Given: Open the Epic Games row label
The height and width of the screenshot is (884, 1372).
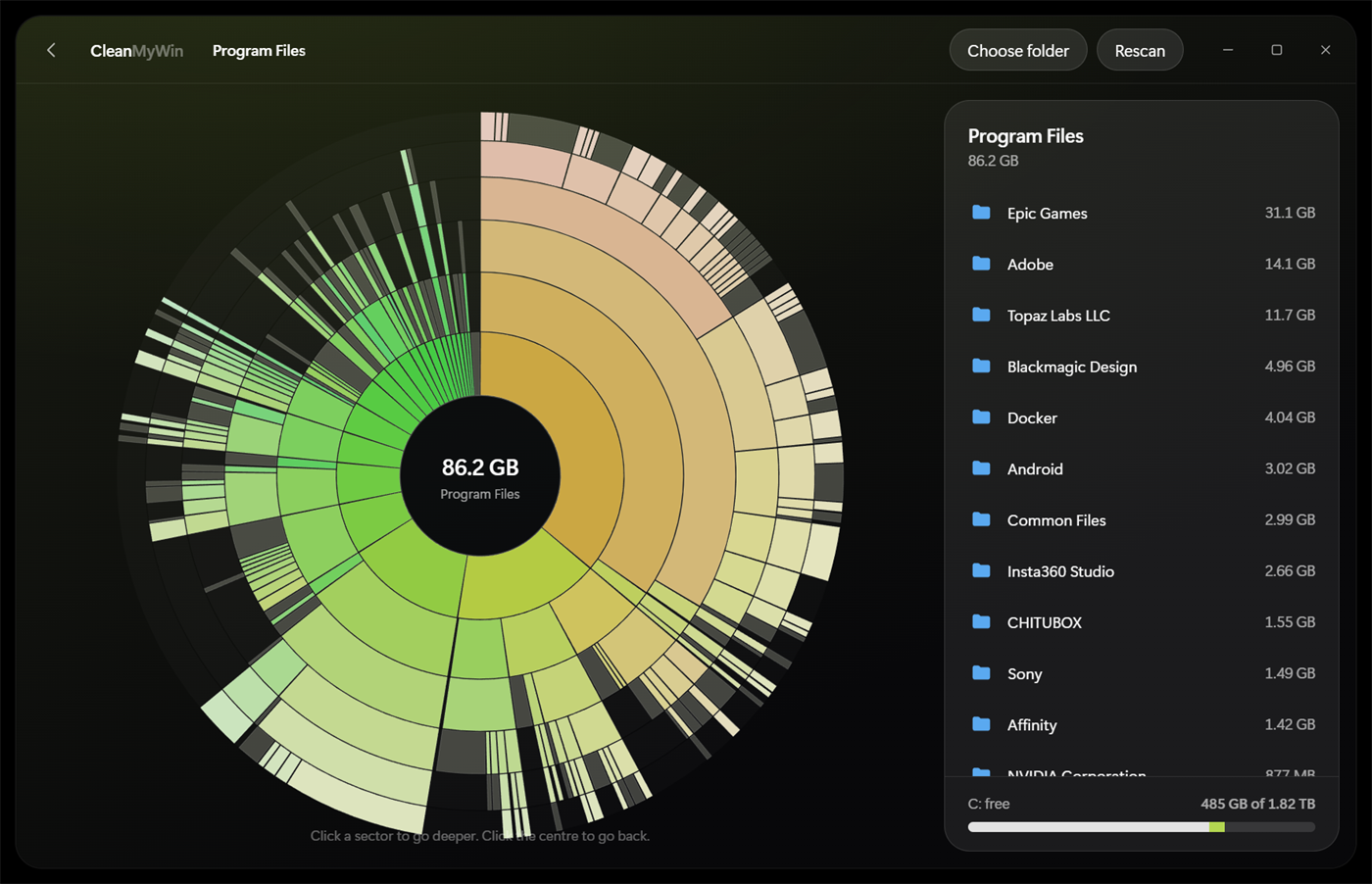Looking at the screenshot, I should point(1047,214).
